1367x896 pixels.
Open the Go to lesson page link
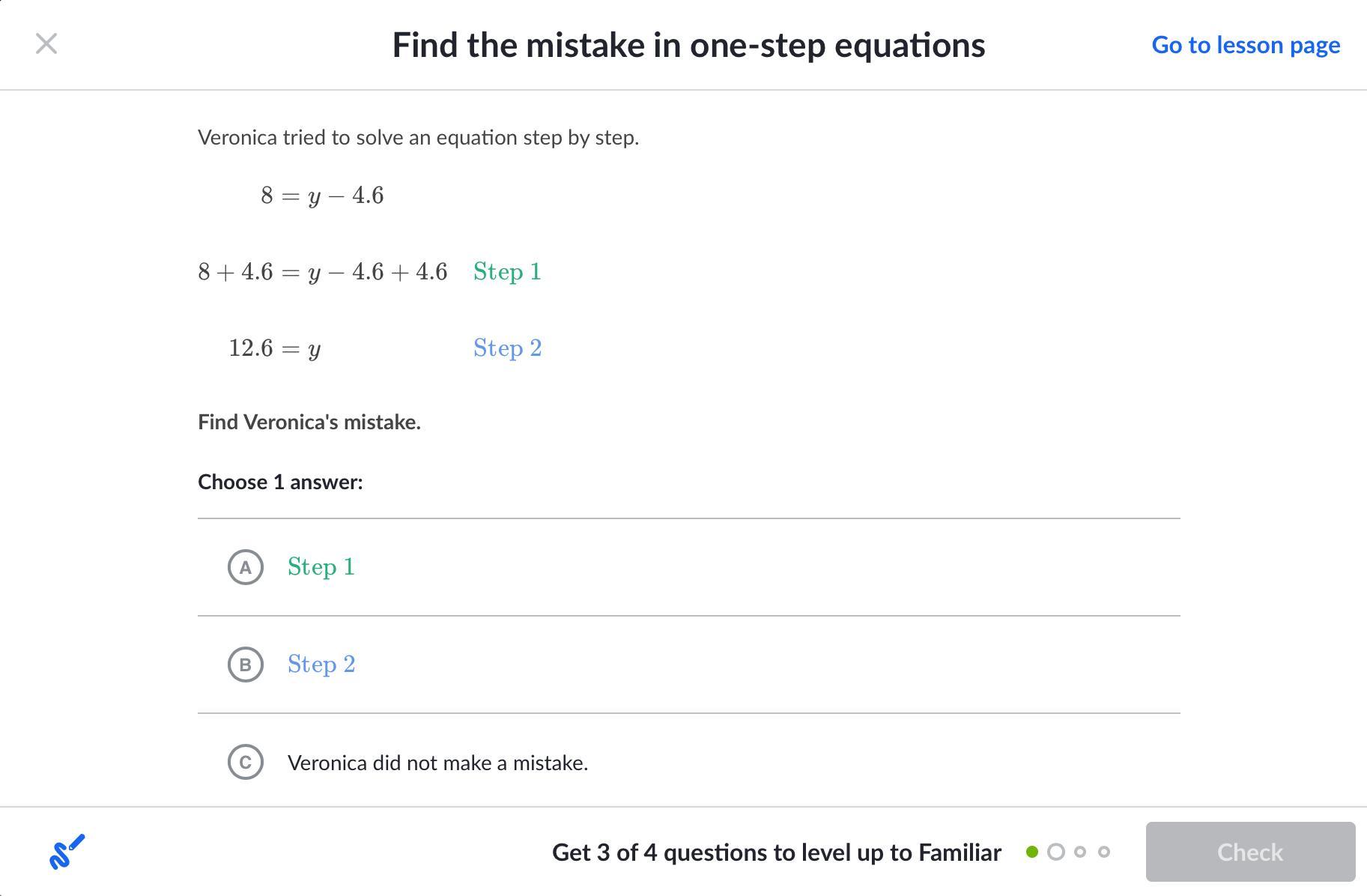[1246, 45]
